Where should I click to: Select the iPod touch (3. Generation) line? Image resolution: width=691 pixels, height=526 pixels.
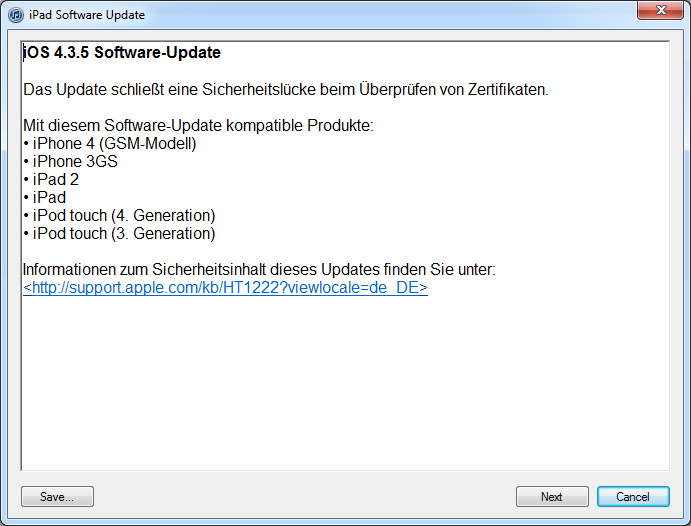[119, 233]
